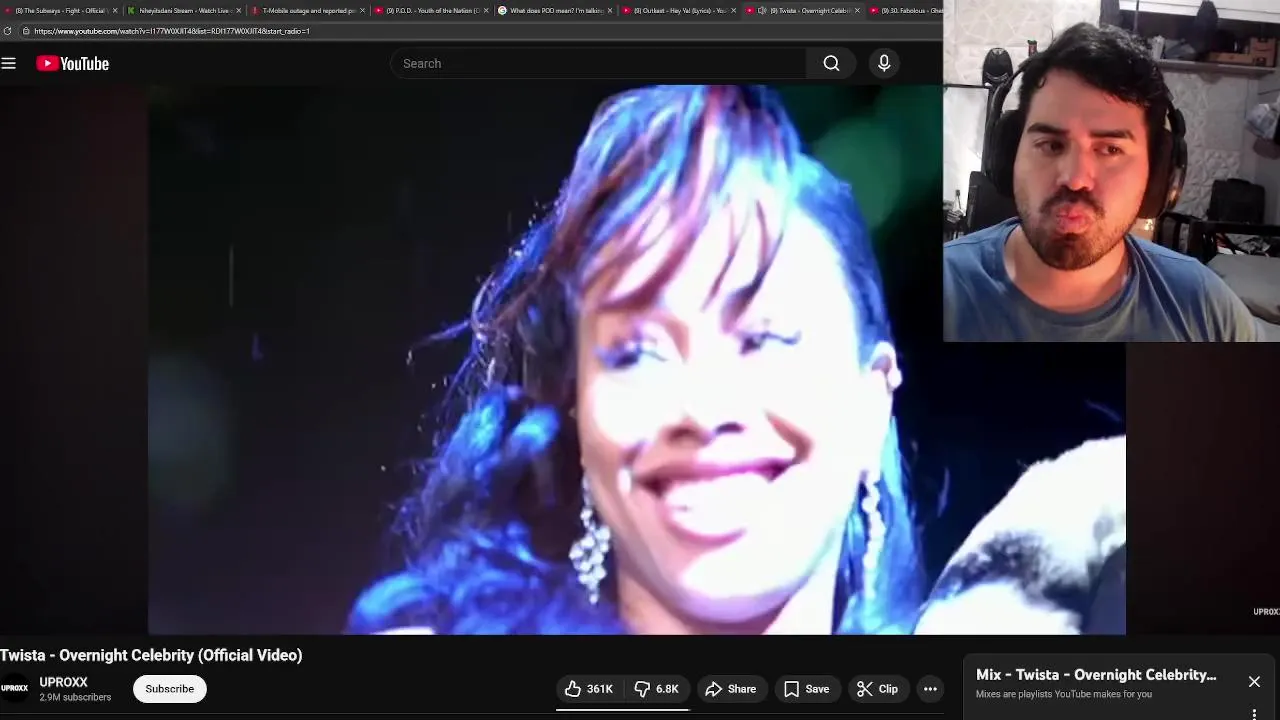This screenshot has height=720, width=1280.
Task: Click the video player to pause
Action: click(637, 360)
